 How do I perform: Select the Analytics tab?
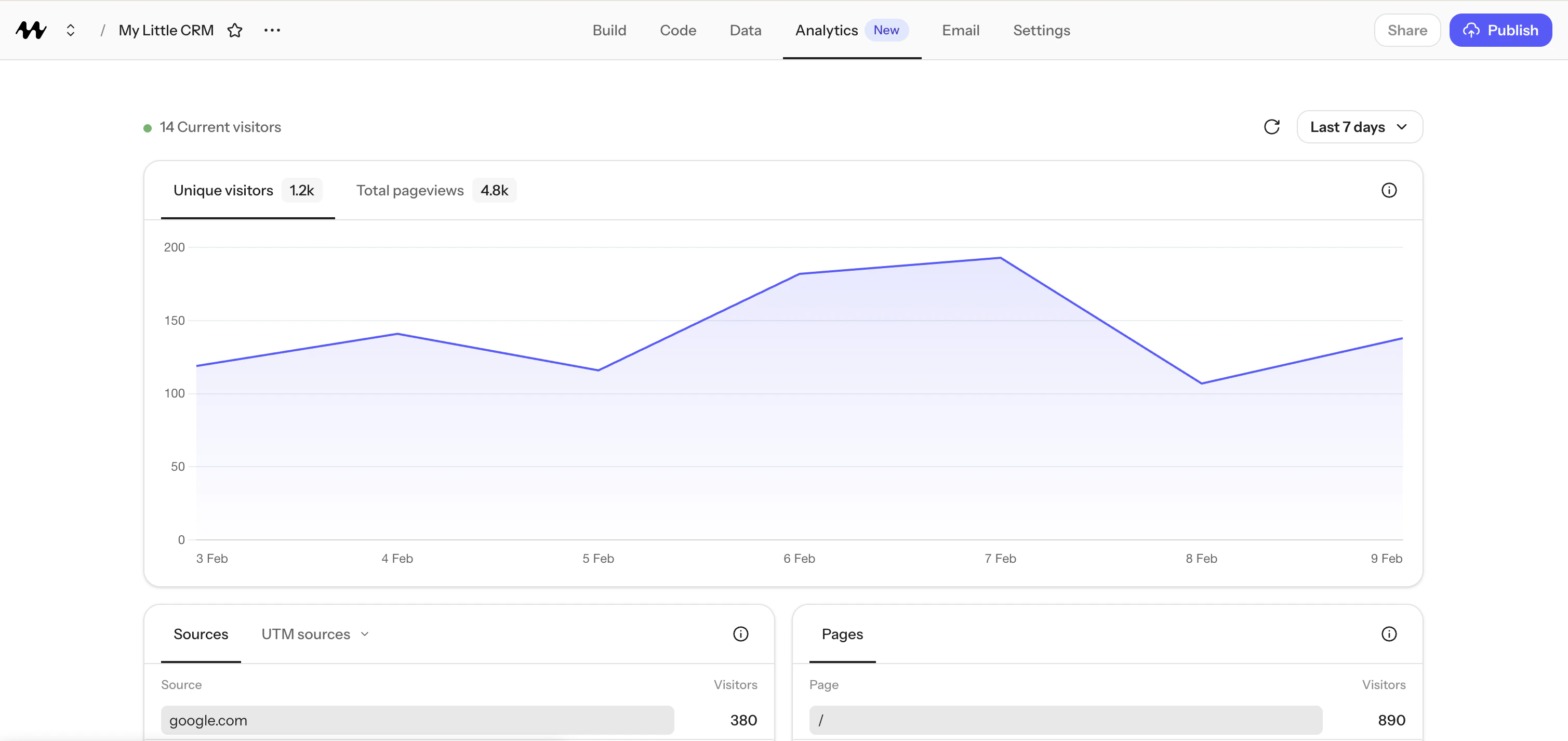point(827,30)
